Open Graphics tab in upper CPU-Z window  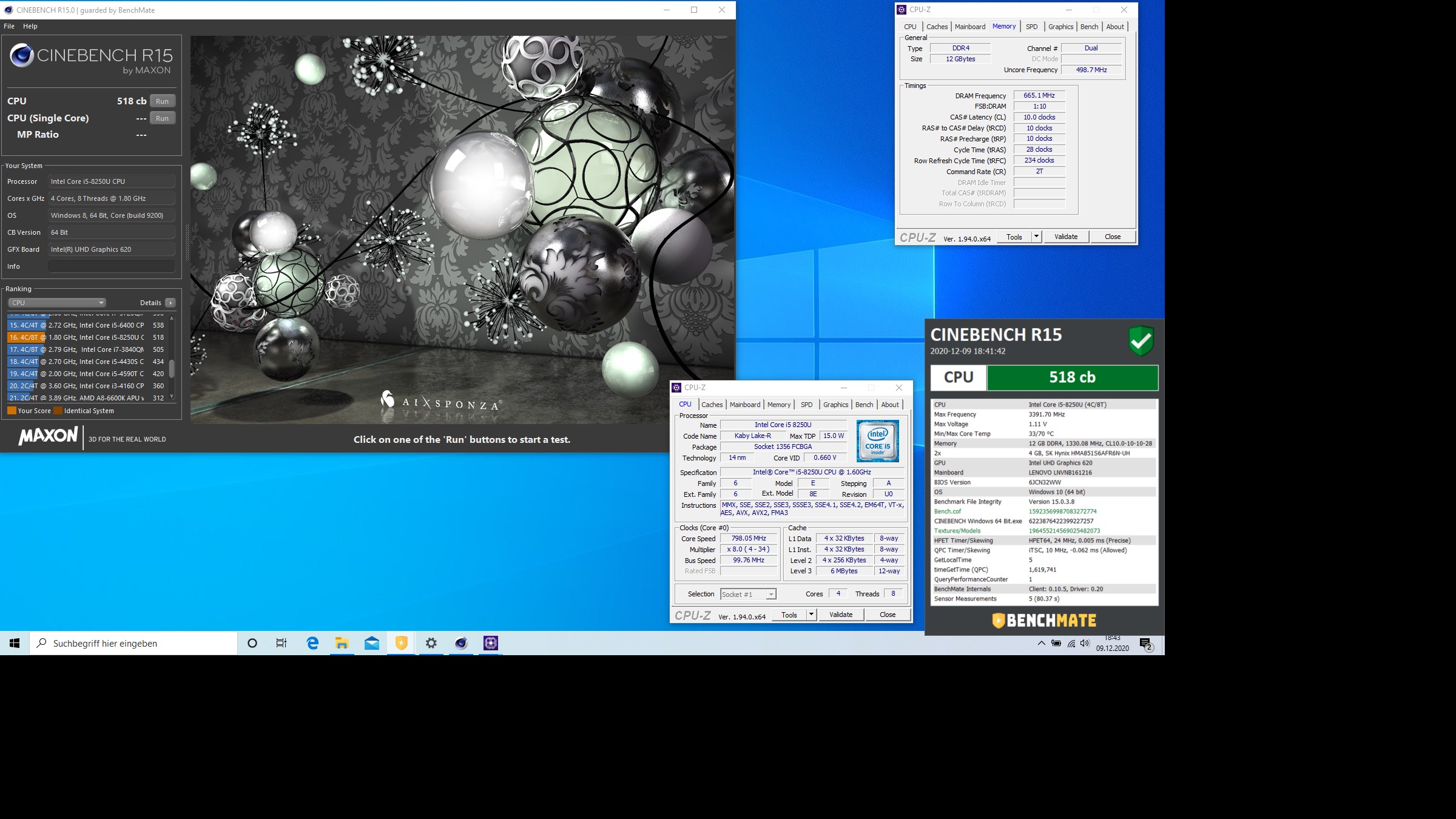(x=1060, y=27)
